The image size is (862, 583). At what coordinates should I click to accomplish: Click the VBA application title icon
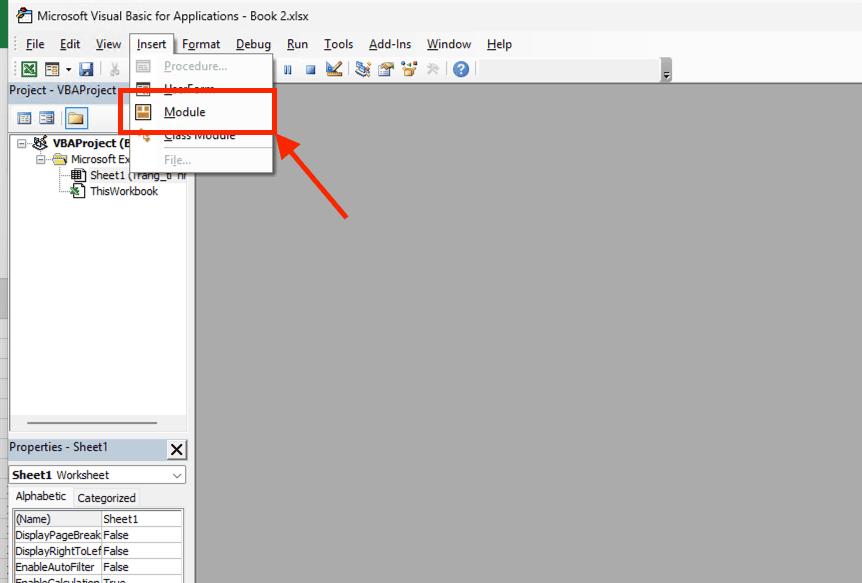[x=24, y=16]
